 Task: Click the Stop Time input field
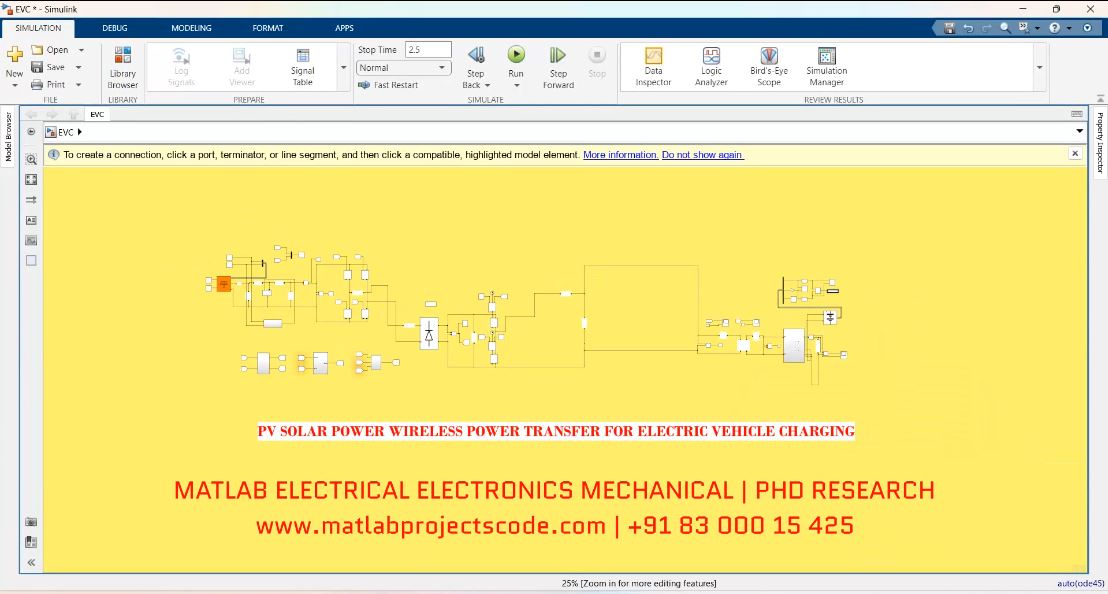point(428,50)
